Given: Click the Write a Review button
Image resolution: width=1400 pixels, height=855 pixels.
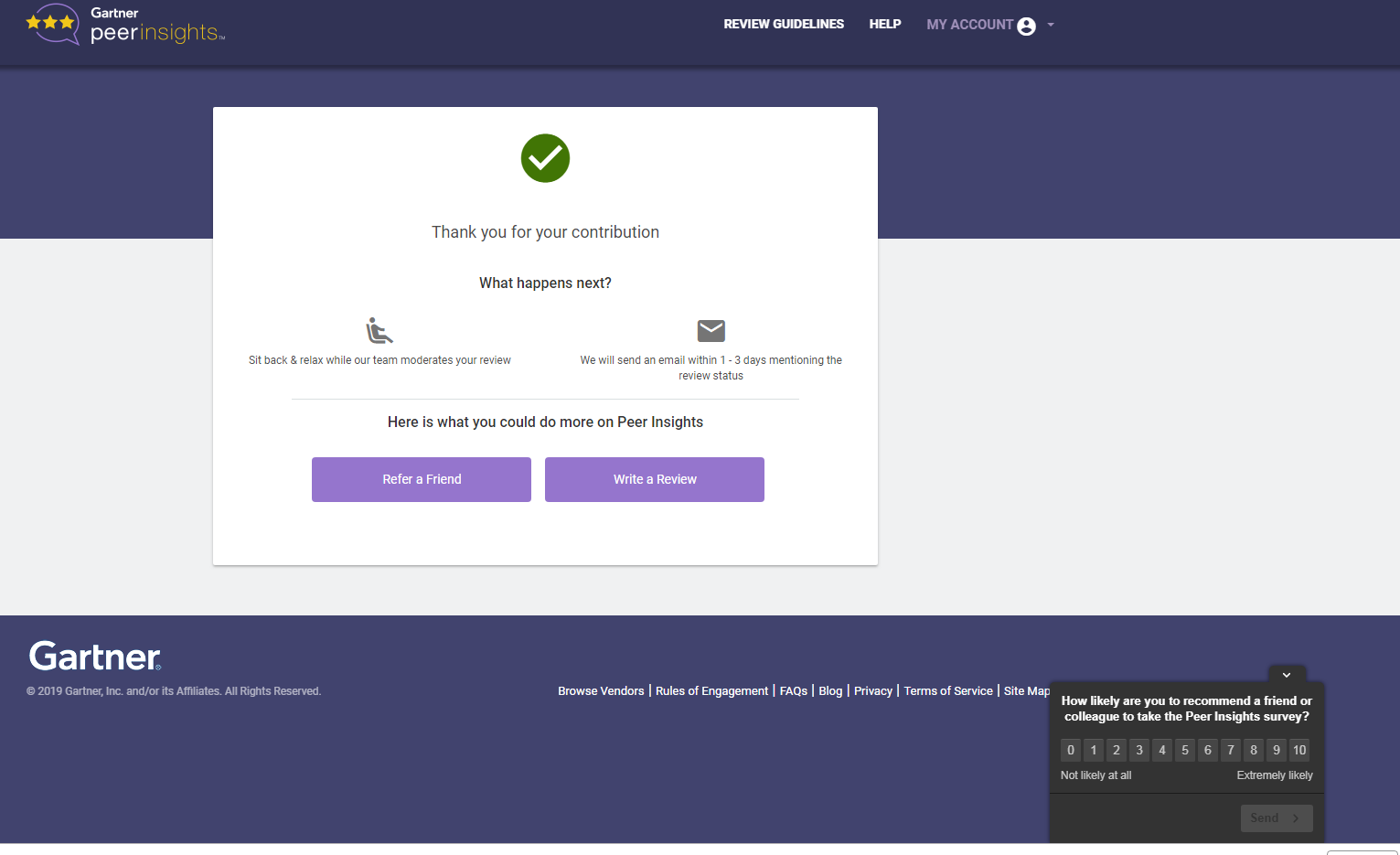Looking at the screenshot, I should click(655, 479).
